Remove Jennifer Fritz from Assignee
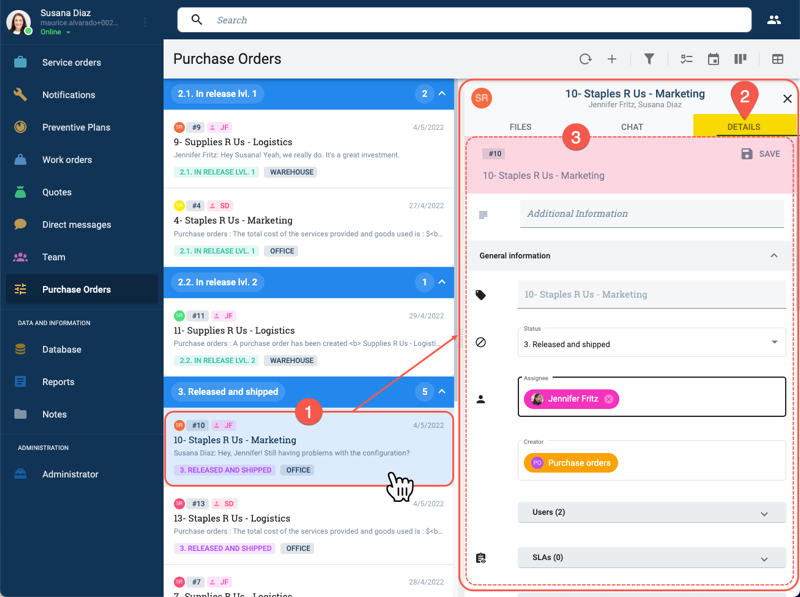This screenshot has height=597, width=800. pyautogui.click(x=609, y=399)
